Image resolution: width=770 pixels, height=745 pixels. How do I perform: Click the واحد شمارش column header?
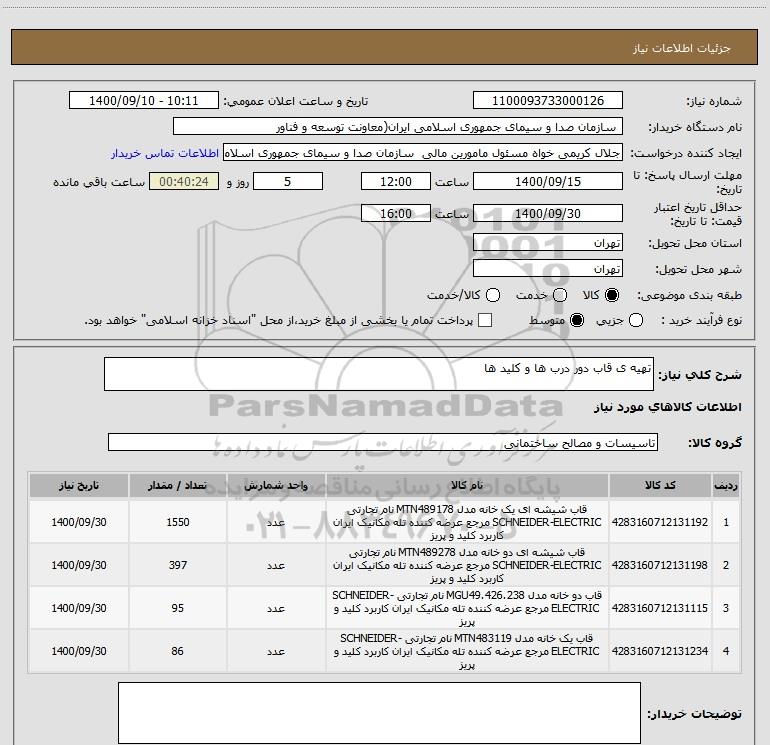pyautogui.click(x=276, y=485)
